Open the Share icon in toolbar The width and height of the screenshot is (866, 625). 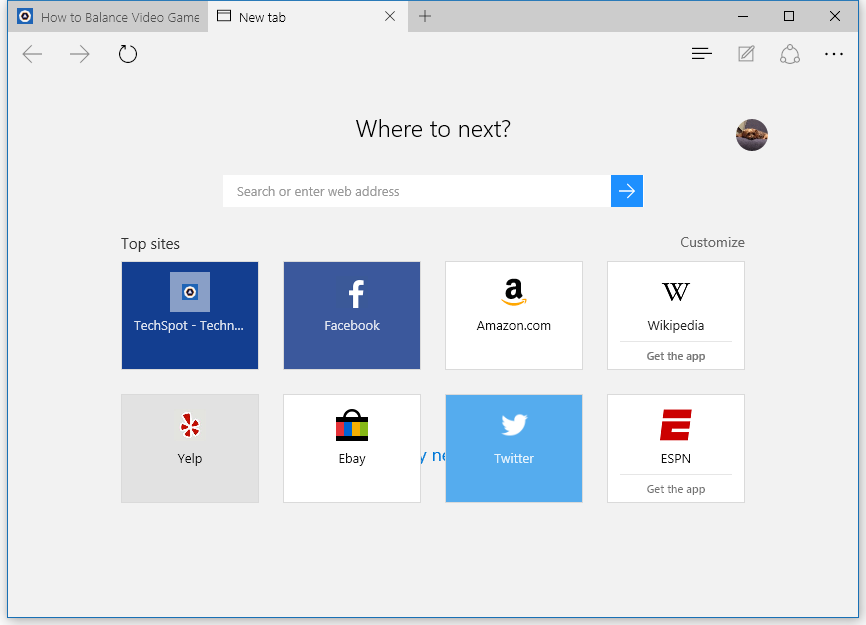coord(790,54)
